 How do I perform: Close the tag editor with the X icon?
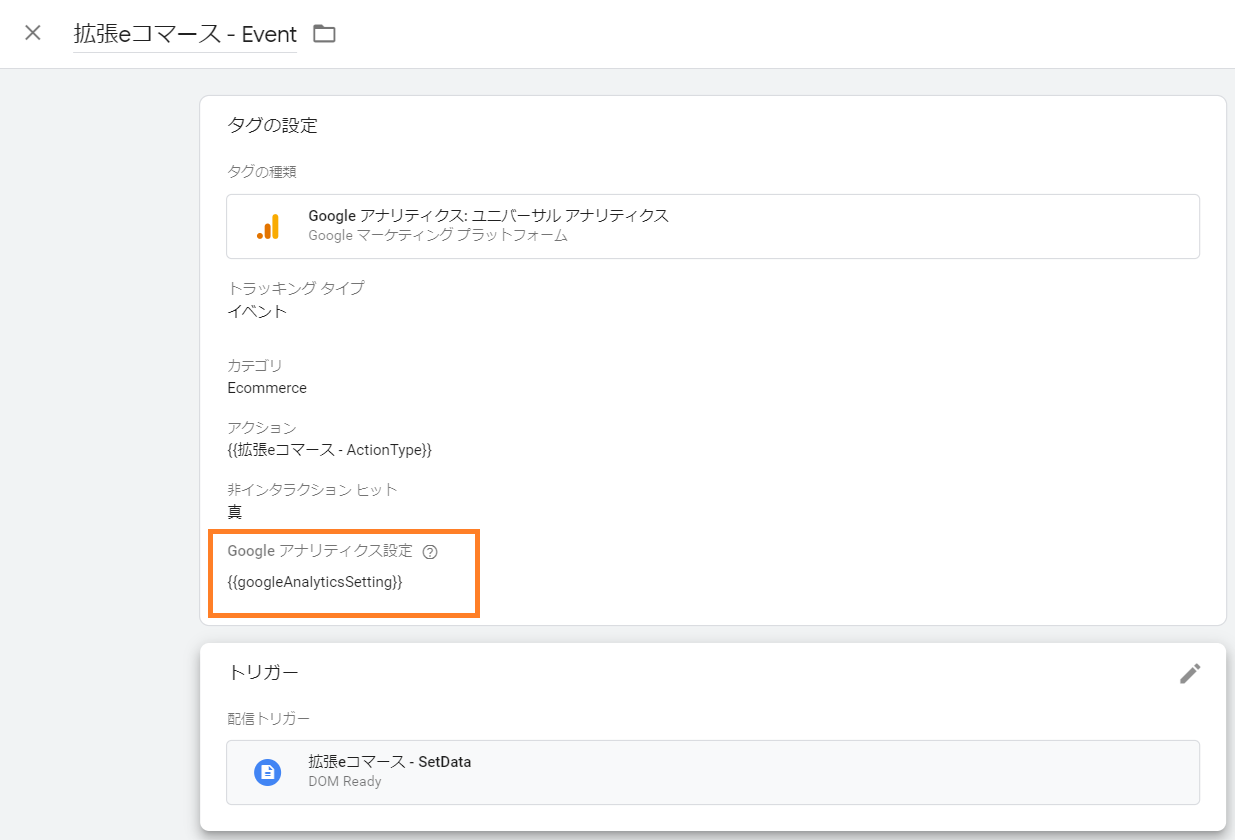(33, 33)
